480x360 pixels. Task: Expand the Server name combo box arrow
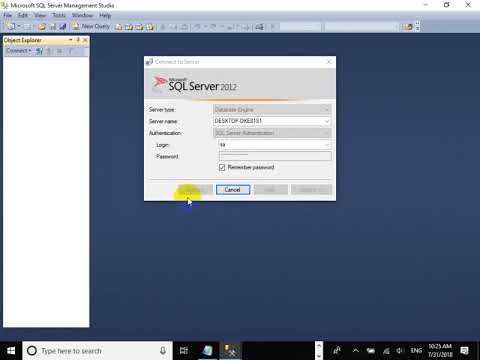pyautogui.click(x=327, y=121)
